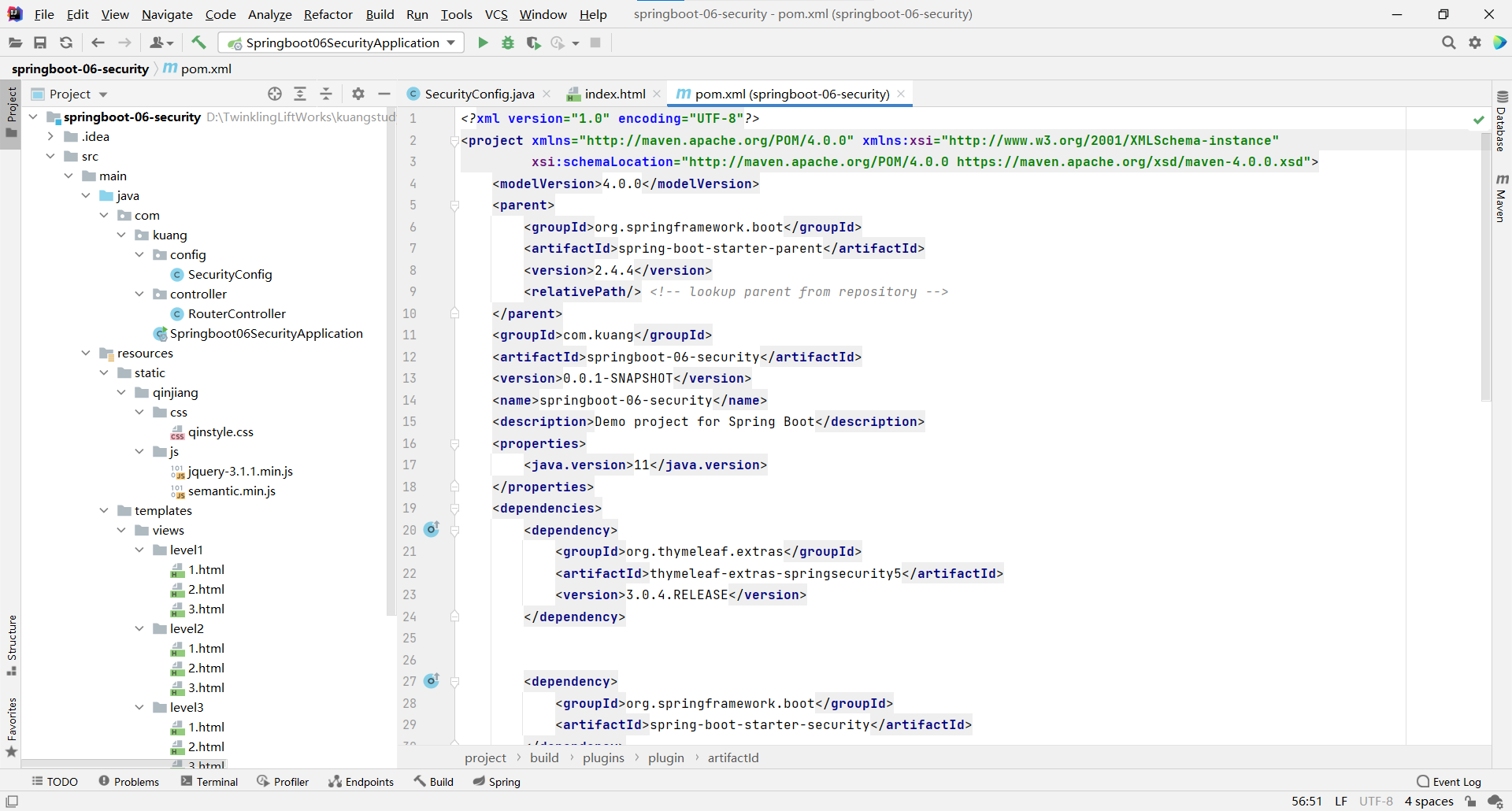Click the editor vertical scrollbar
The width and height of the screenshot is (1512, 811).
1486,268
